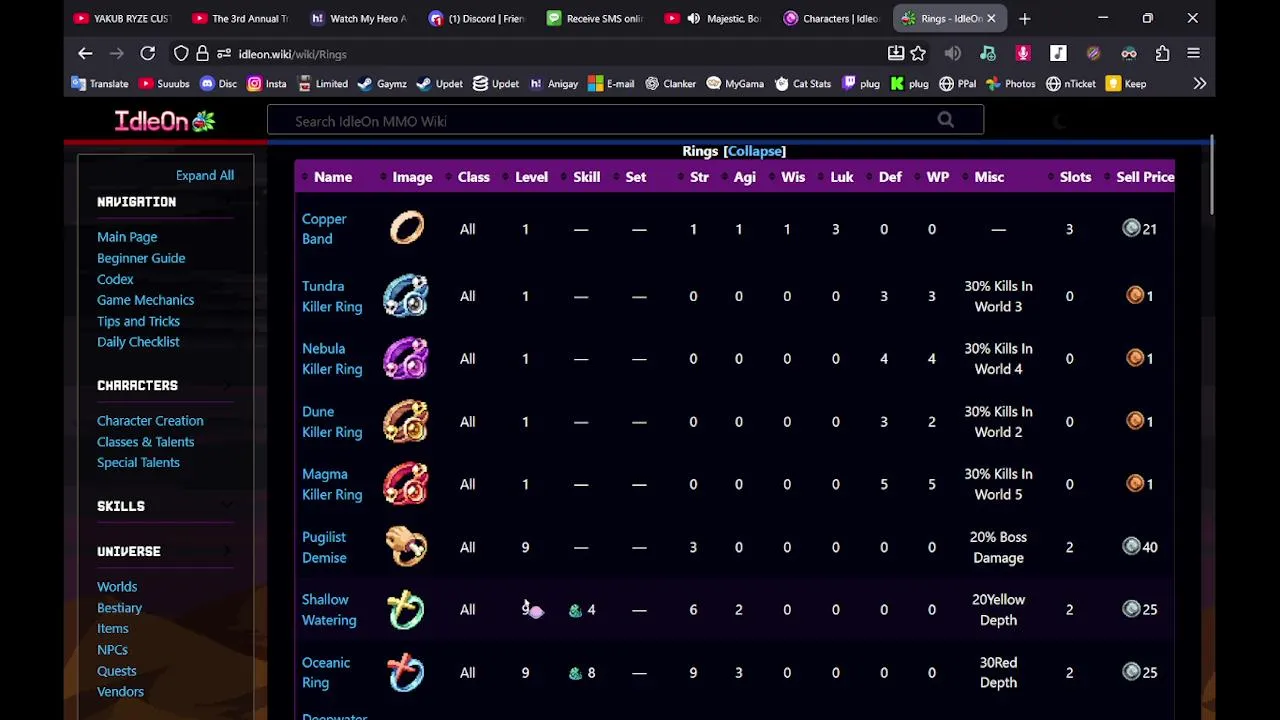Image resolution: width=1280 pixels, height=720 pixels.
Task: Click the site padlock icon
Action: click(x=202, y=54)
